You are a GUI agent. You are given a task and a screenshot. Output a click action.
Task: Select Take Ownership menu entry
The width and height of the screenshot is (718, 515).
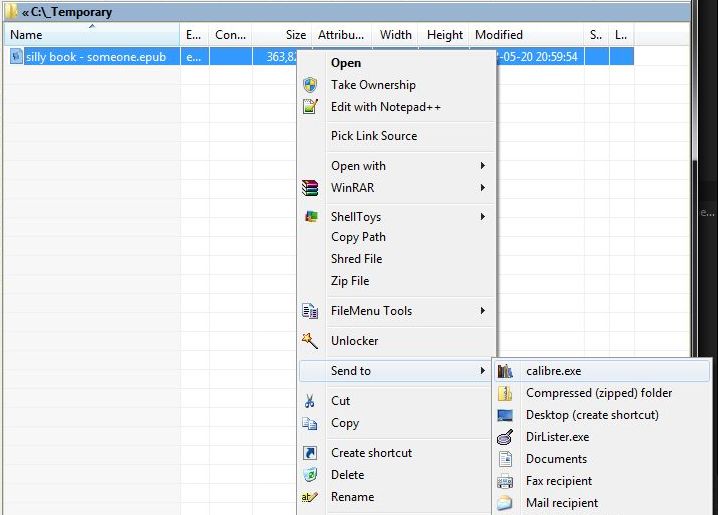click(397, 85)
